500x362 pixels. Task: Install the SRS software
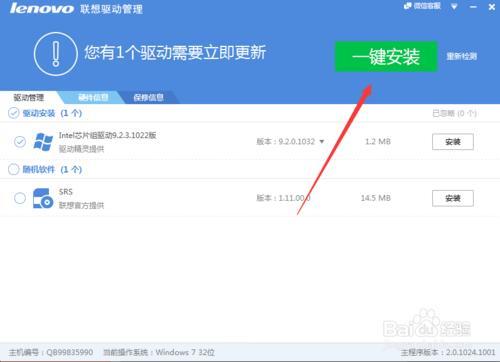coord(453,198)
